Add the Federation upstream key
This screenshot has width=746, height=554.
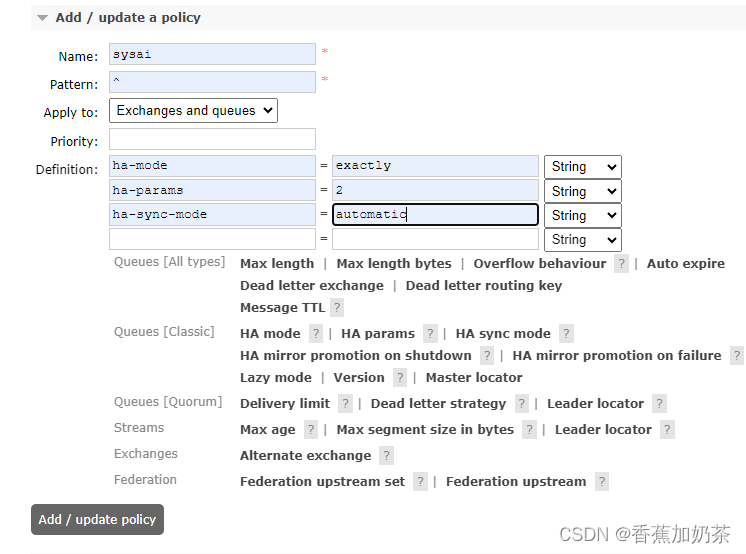click(x=516, y=482)
